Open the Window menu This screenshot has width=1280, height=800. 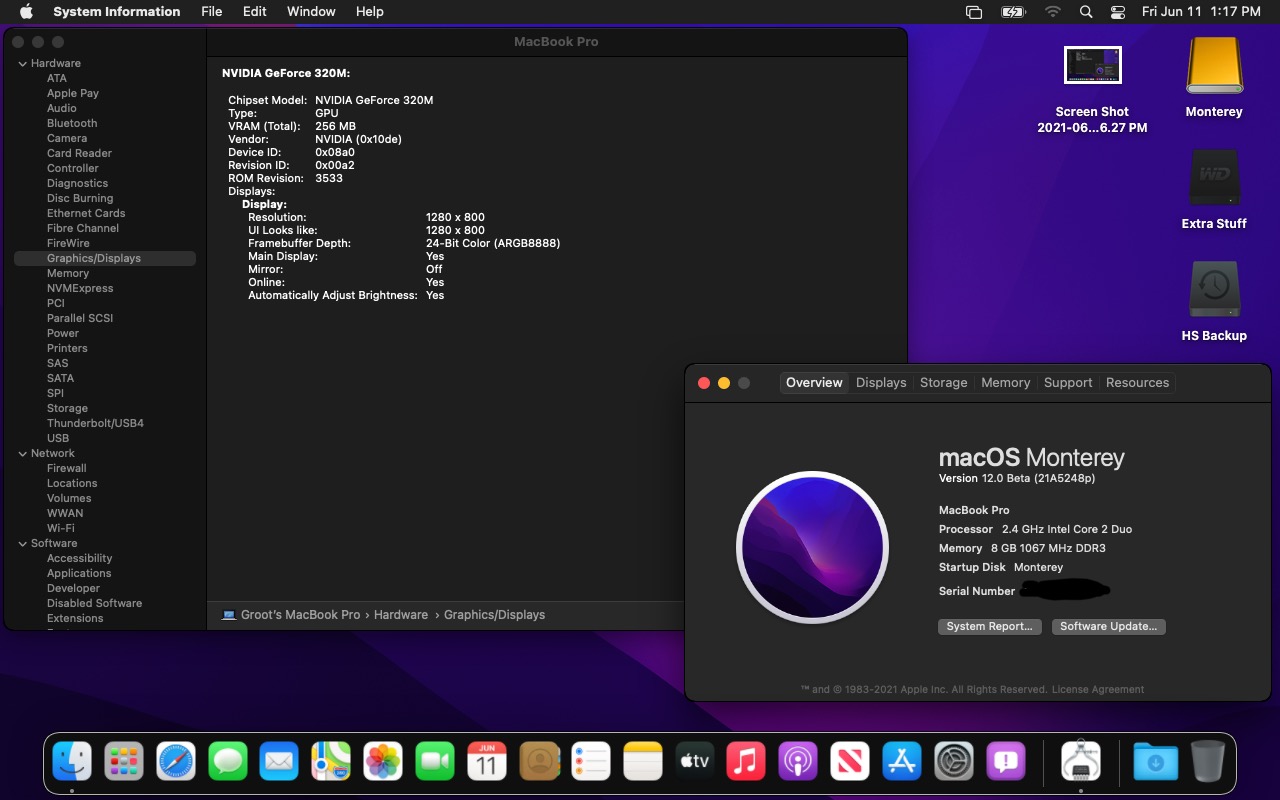(311, 12)
